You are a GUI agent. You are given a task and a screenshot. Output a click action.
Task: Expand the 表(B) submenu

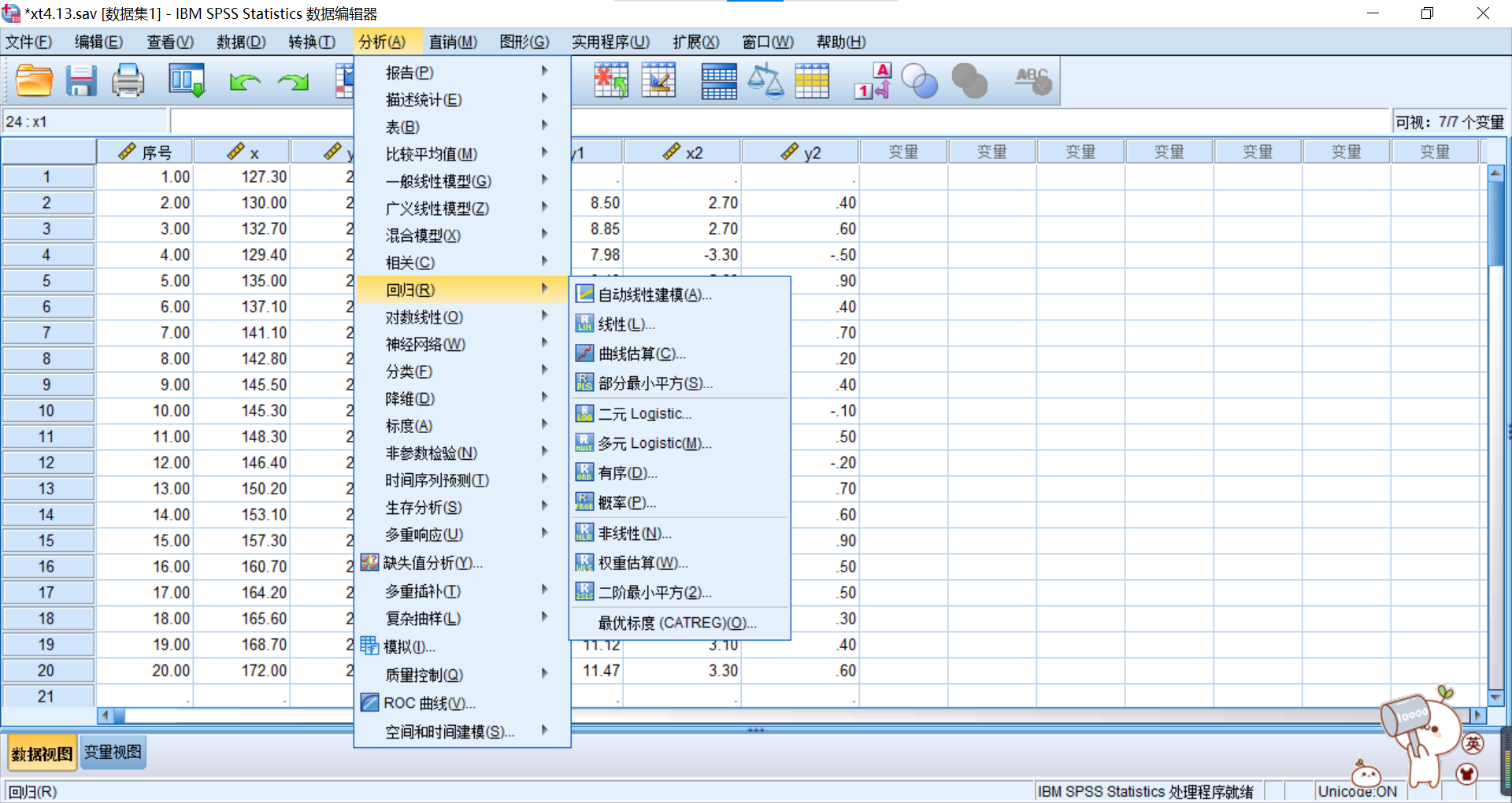point(462,127)
